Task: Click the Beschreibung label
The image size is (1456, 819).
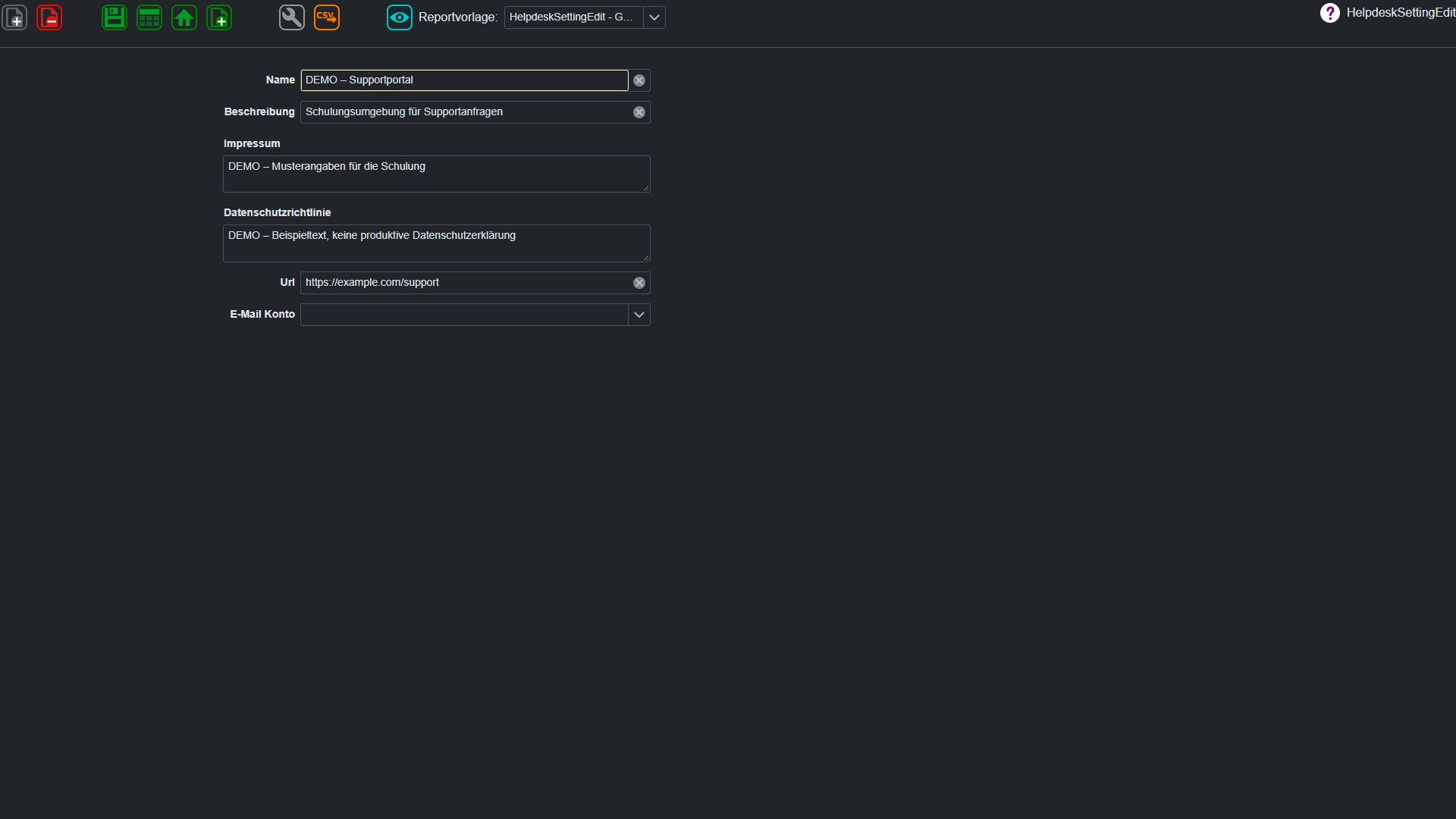Action: (x=259, y=111)
